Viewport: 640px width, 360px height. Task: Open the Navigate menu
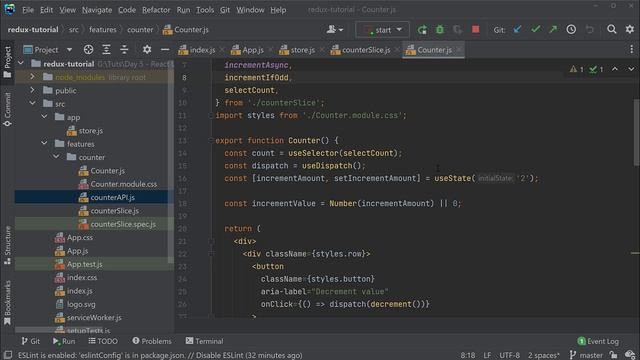tap(97, 10)
